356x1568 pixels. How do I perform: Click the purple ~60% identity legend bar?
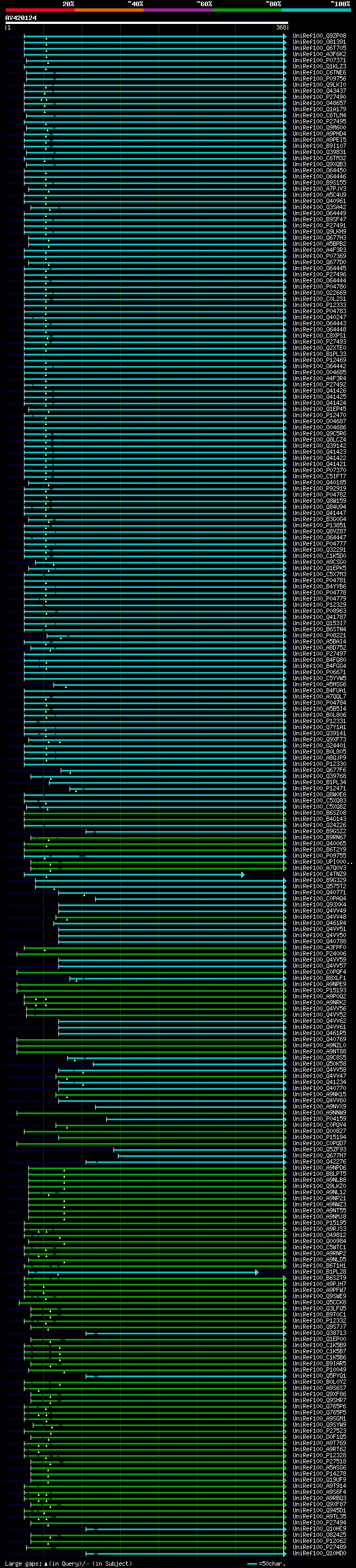tap(179, 10)
